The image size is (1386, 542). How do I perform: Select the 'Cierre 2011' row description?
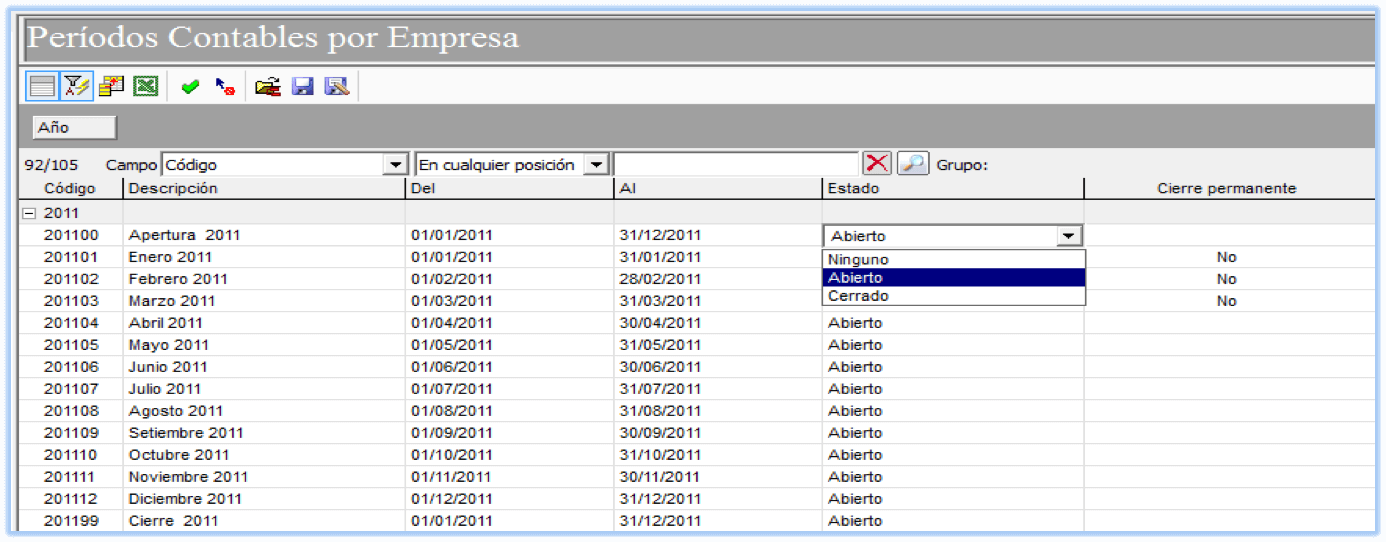[x=173, y=521]
